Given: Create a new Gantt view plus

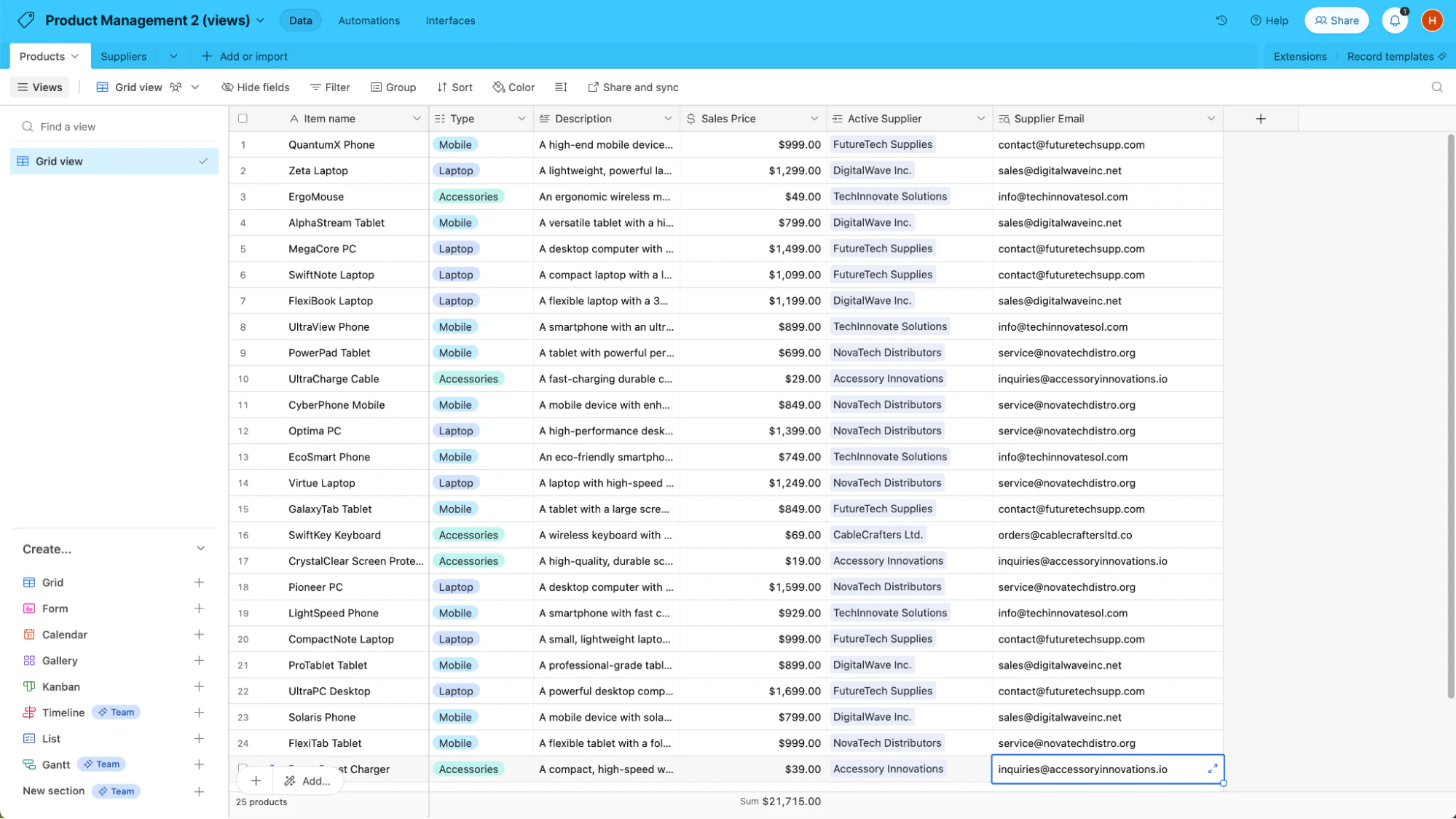Looking at the screenshot, I should pyautogui.click(x=199, y=764).
